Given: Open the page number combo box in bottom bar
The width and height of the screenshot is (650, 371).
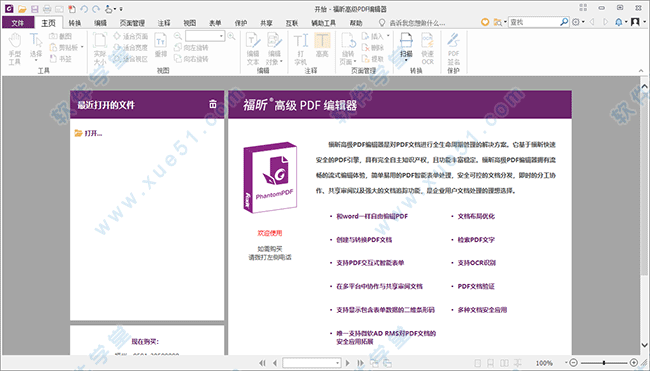Looking at the screenshot, I should [x=312, y=363].
